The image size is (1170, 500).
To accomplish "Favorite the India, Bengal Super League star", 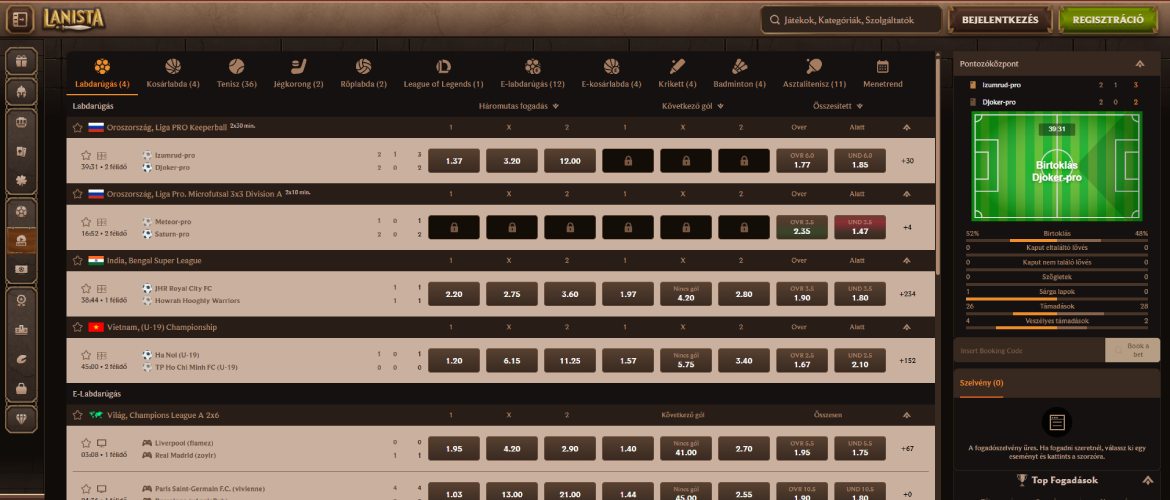I will [x=76, y=260].
